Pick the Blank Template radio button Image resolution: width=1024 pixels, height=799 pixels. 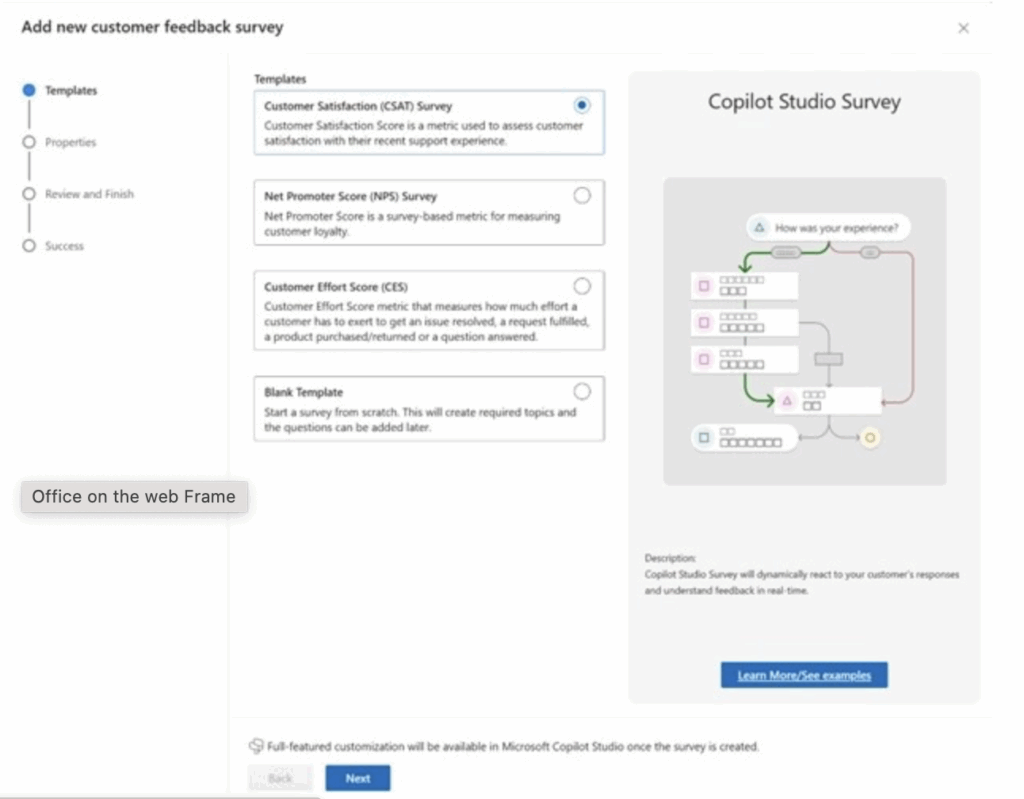pos(581,391)
